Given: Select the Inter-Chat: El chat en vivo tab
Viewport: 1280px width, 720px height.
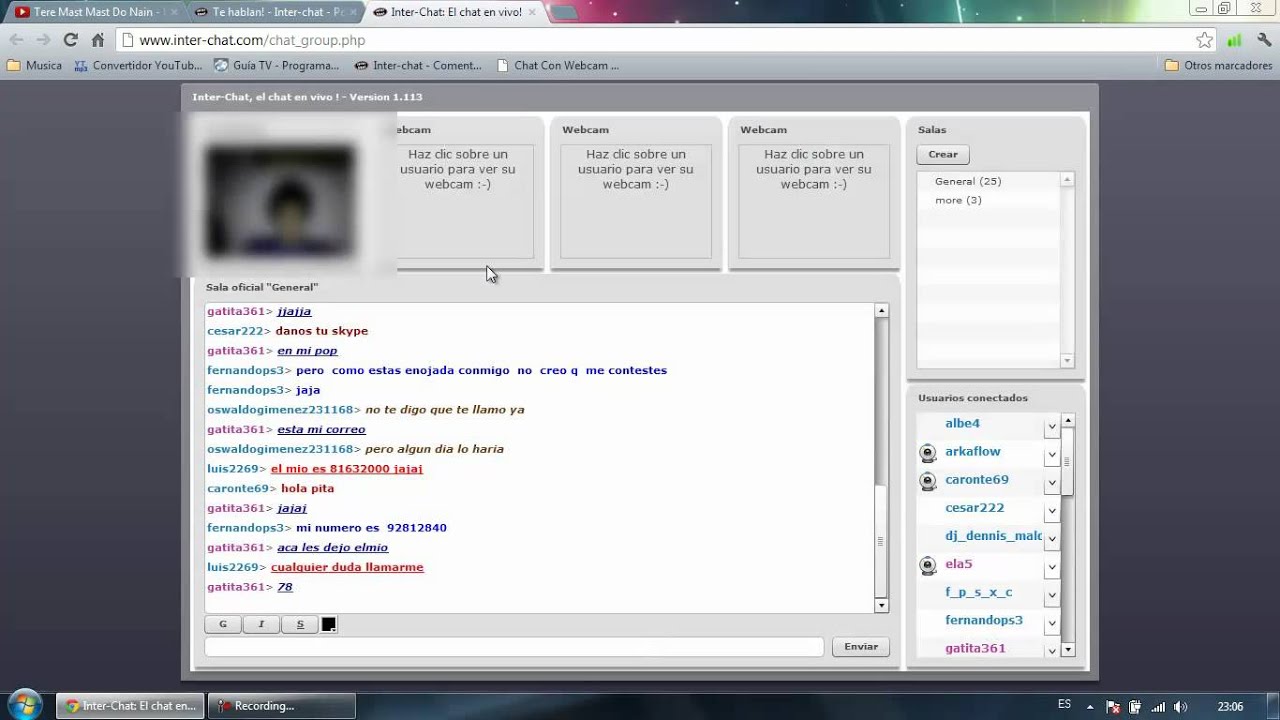Looking at the screenshot, I should point(455,12).
